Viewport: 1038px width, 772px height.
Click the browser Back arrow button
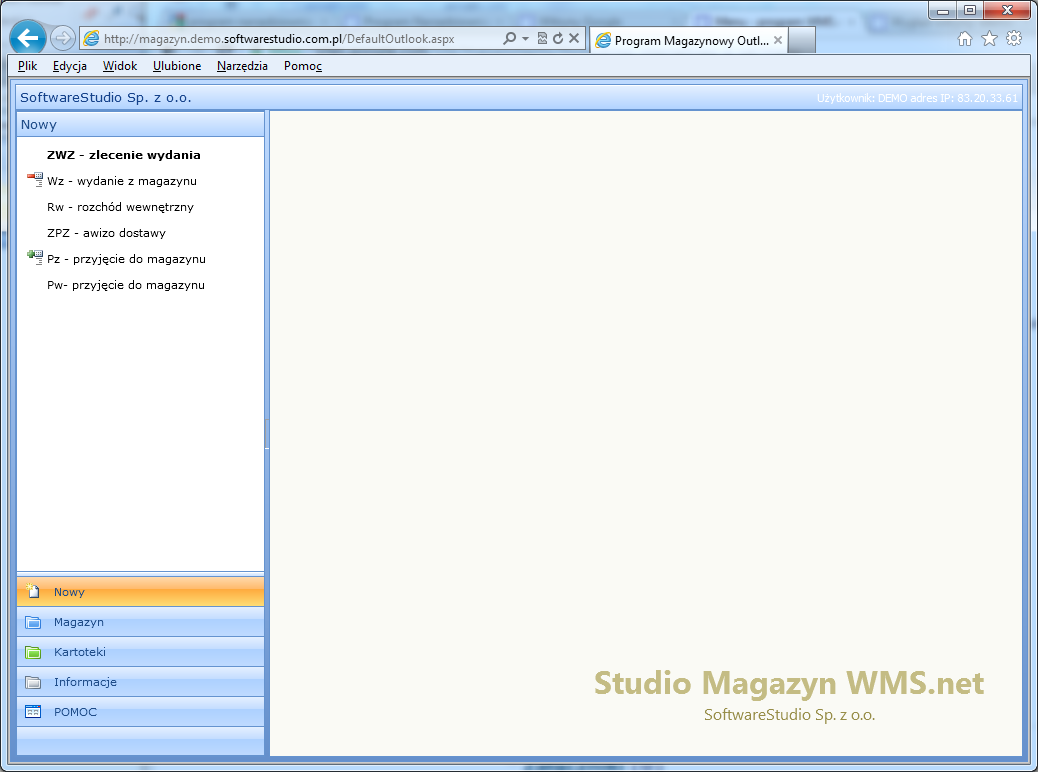28,38
